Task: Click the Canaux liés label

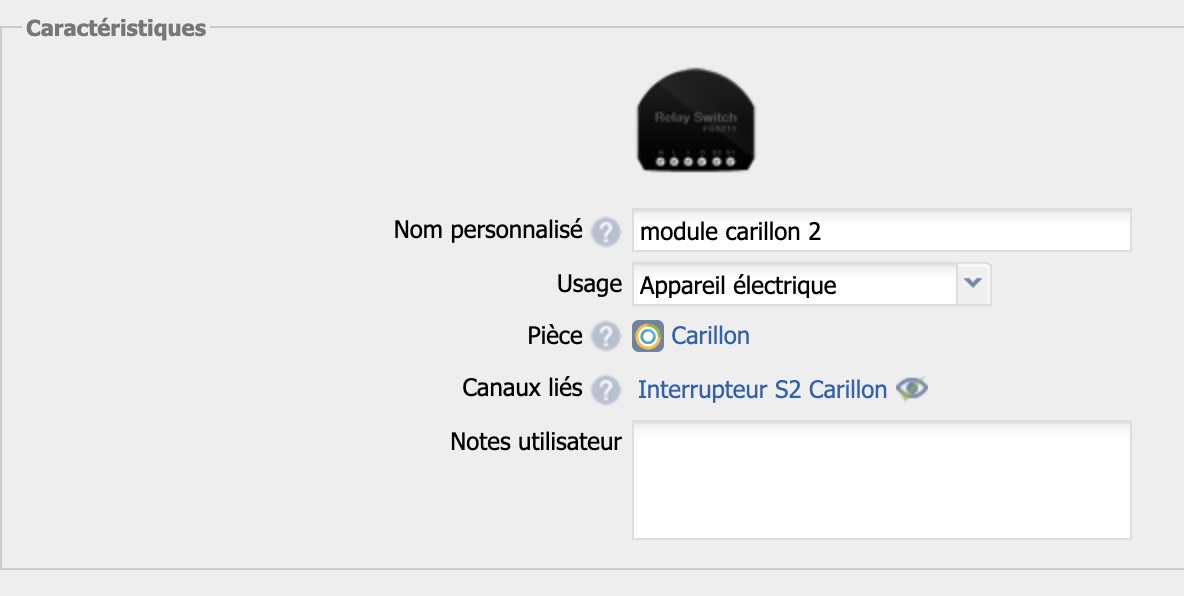Action: coord(522,388)
